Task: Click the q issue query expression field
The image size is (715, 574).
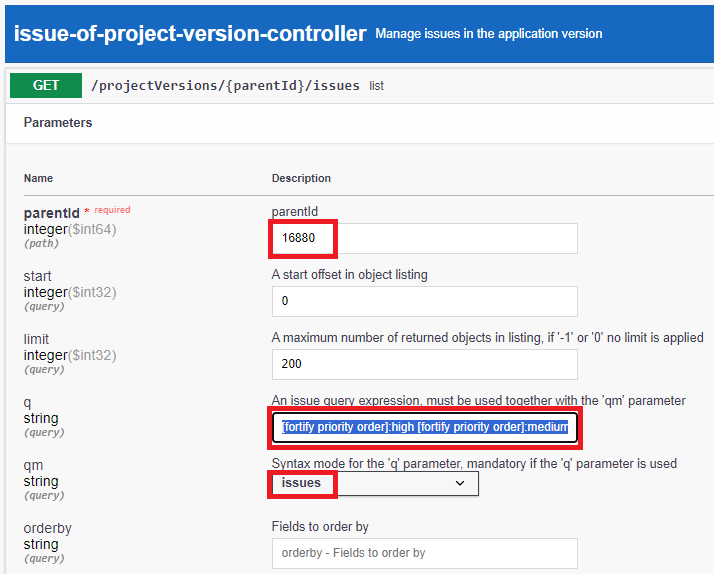Action: (424, 427)
